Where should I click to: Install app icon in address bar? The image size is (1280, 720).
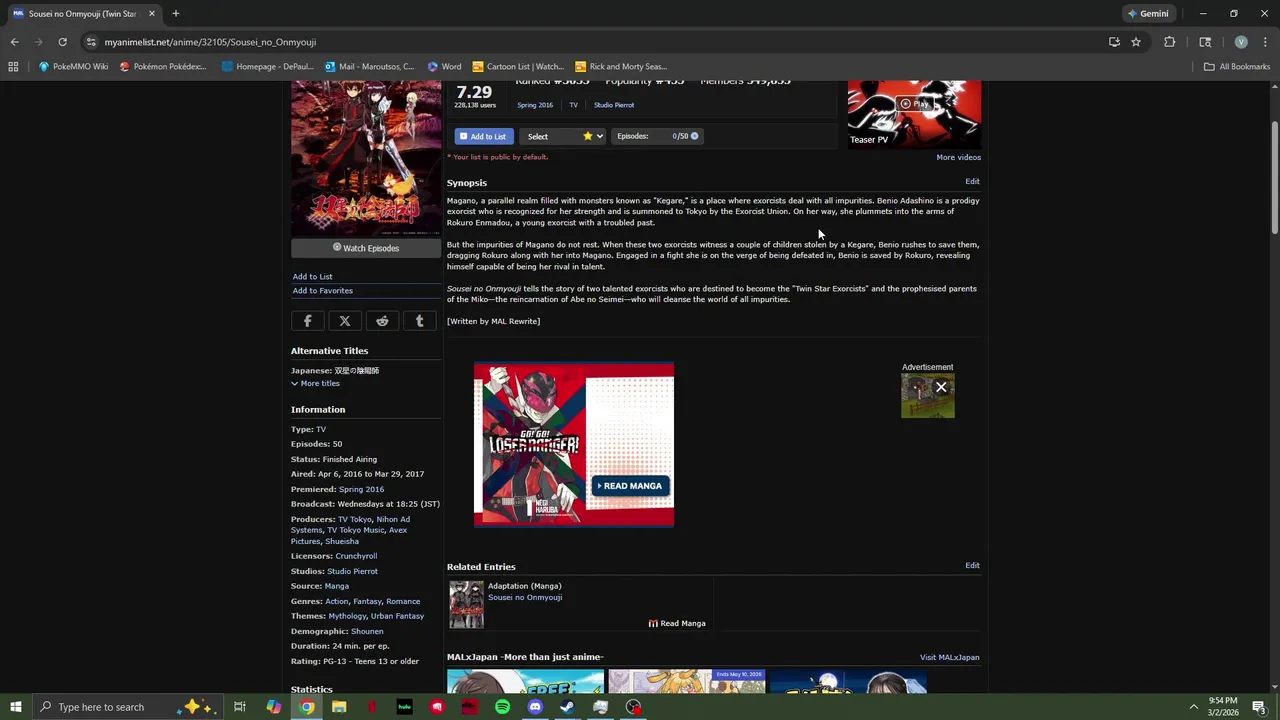pos(1114,42)
